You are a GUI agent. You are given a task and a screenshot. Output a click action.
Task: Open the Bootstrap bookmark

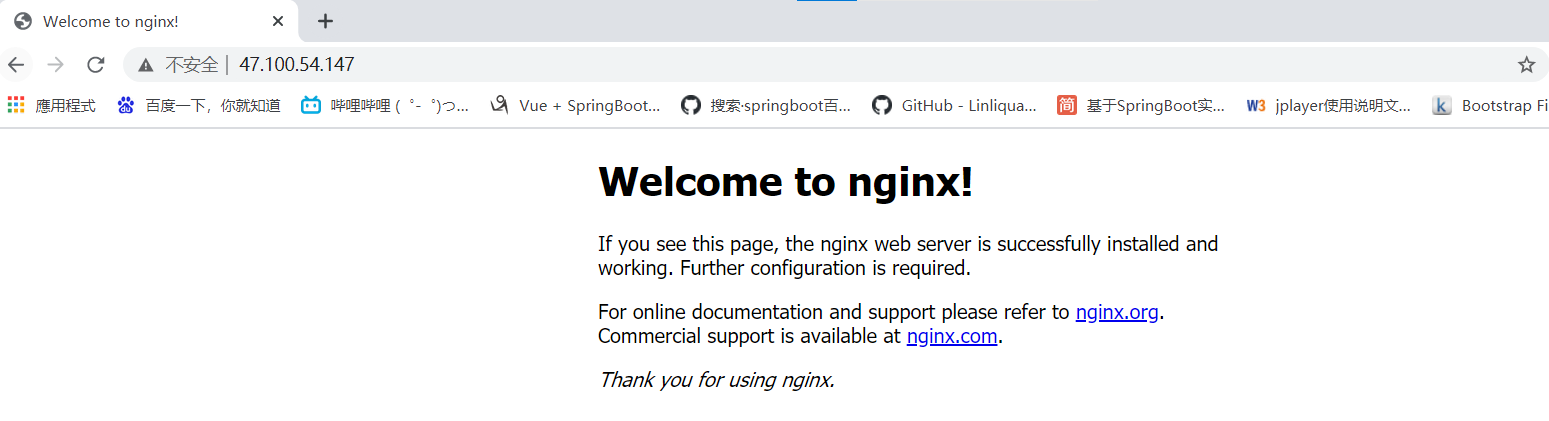tap(1492, 105)
